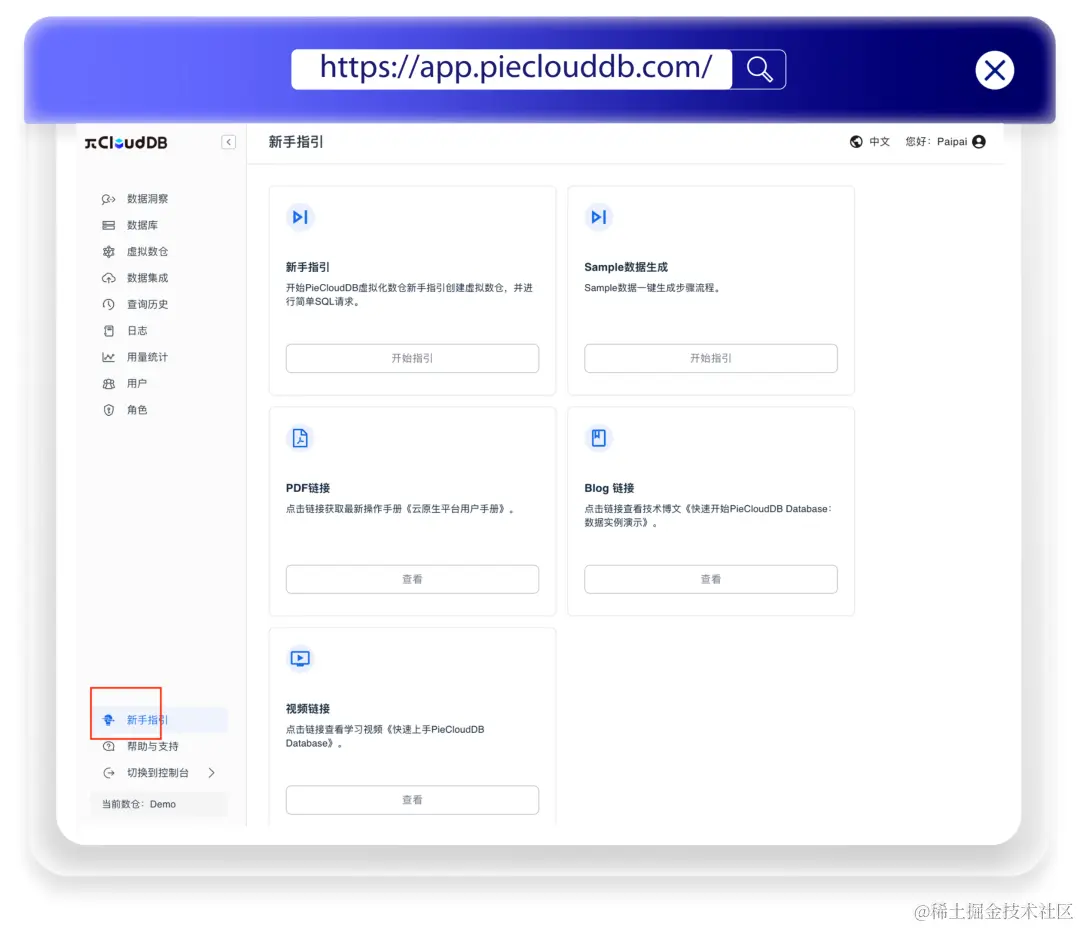Click the 新手指引 lightbulb icon in sidebar
The image size is (1080, 928).
tap(108, 720)
